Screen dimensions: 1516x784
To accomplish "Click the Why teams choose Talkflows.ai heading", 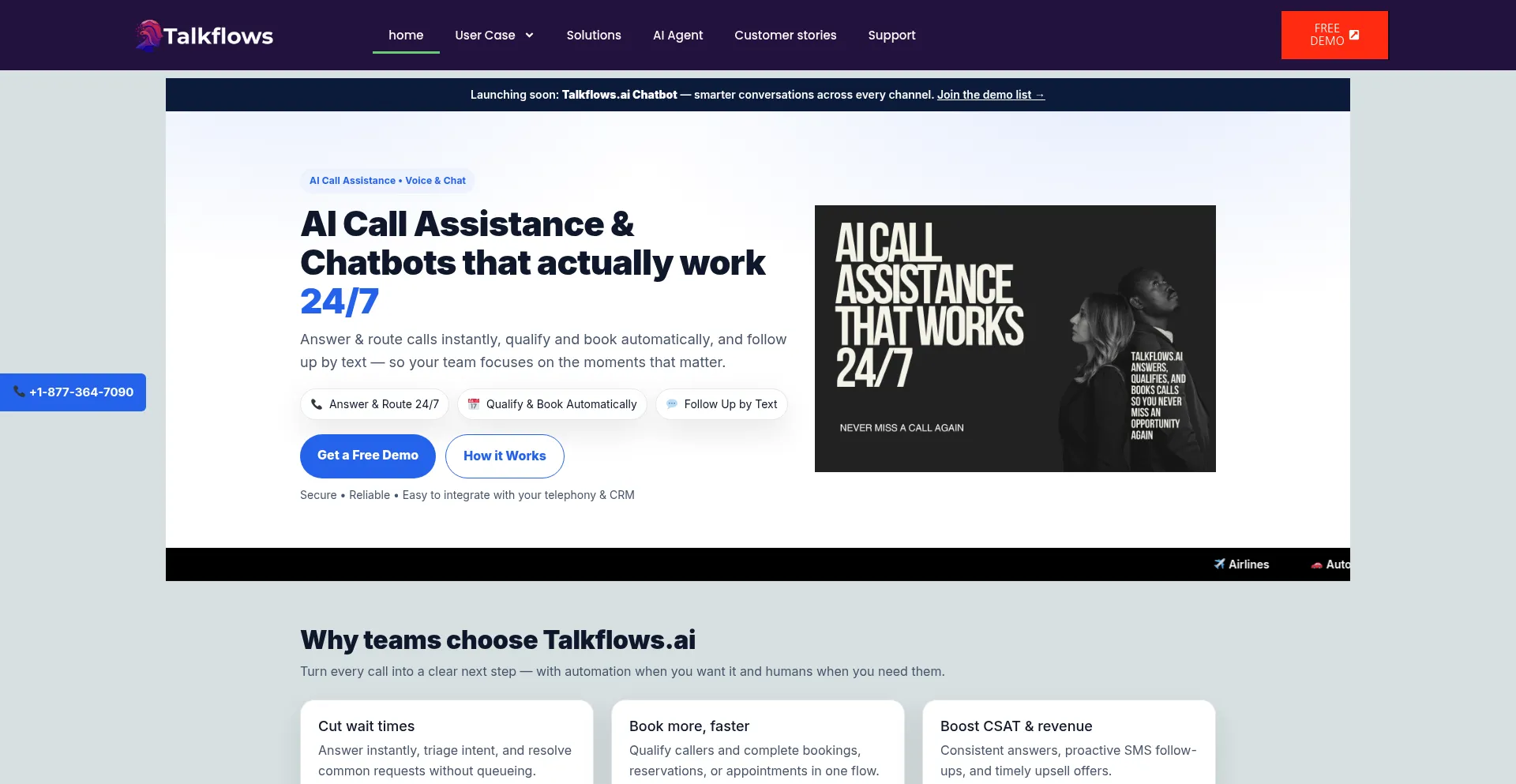I will (x=497, y=640).
